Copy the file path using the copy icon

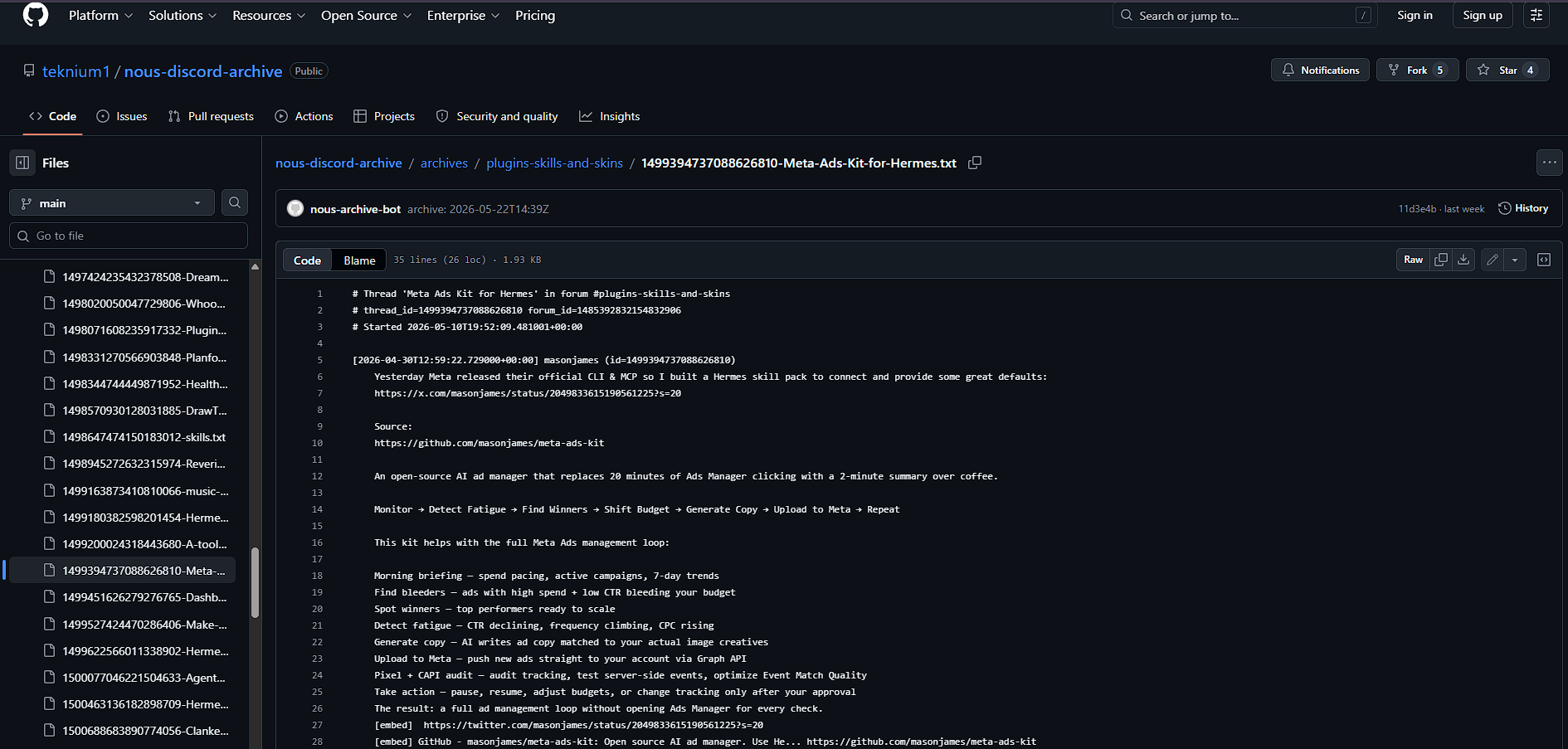coord(975,163)
